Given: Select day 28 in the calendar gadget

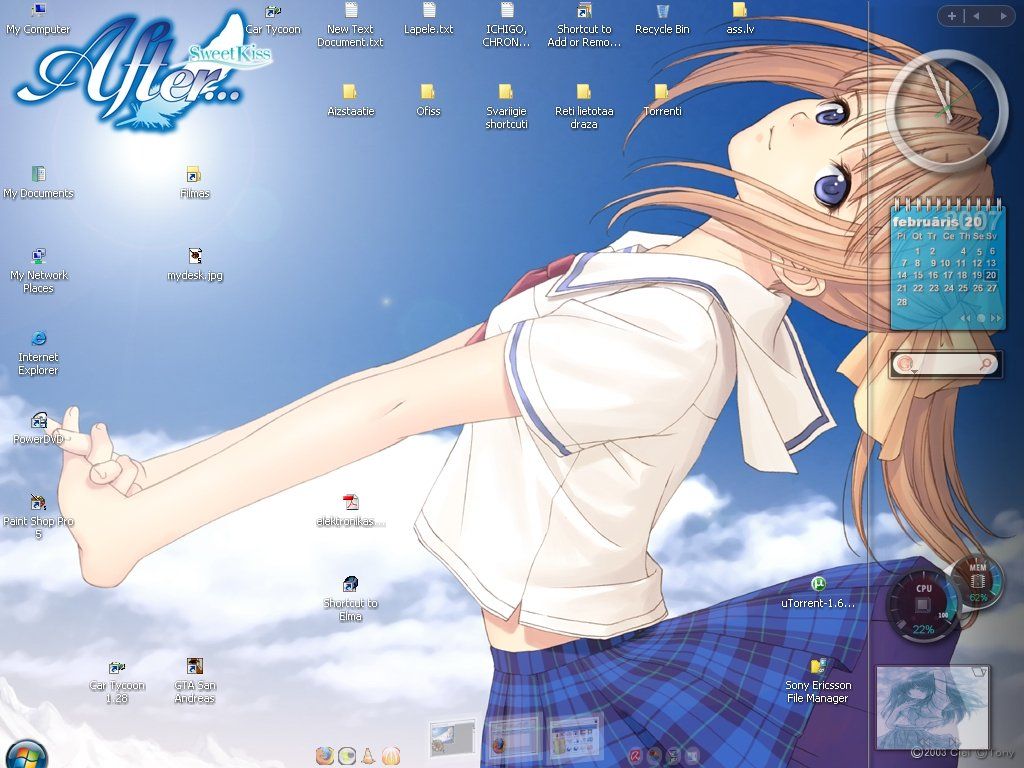Looking at the screenshot, I should tap(902, 302).
